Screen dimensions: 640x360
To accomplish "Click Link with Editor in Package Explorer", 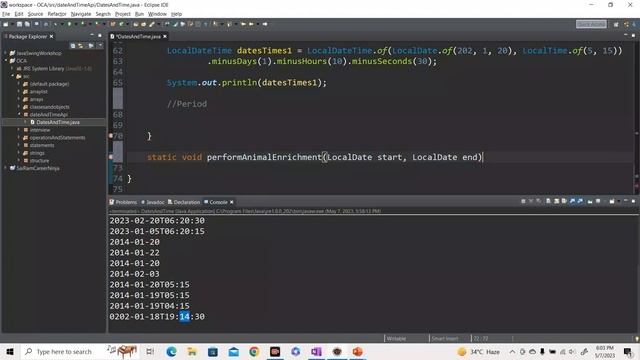I will coord(80,45).
